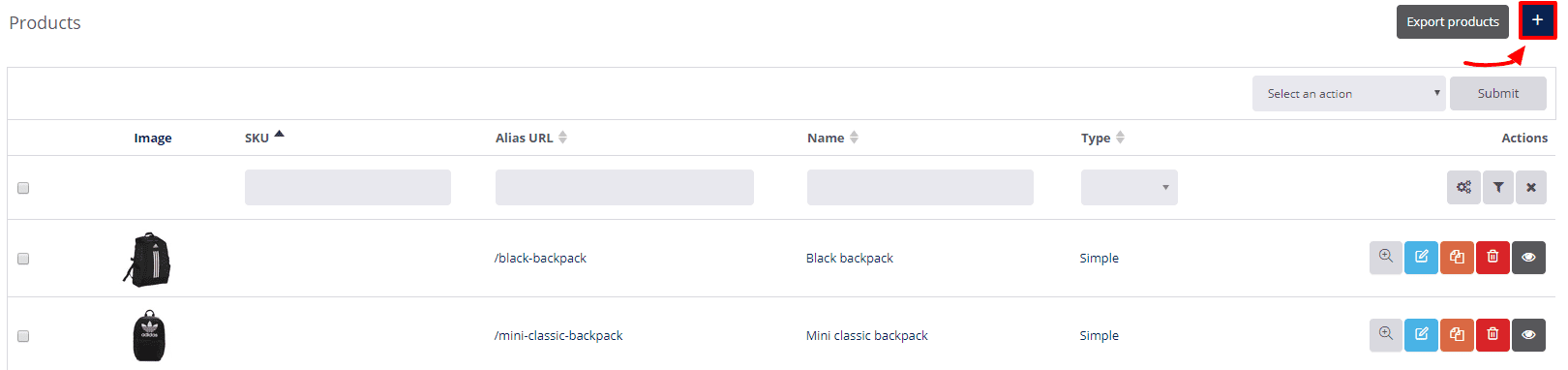Preview the Mini classic backpack with magnifier icon

pyautogui.click(x=1386, y=334)
